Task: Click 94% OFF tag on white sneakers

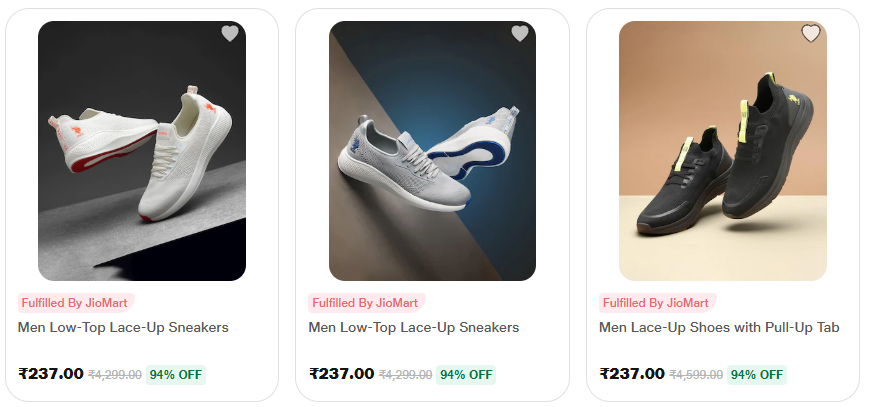Action: click(176, 375)
